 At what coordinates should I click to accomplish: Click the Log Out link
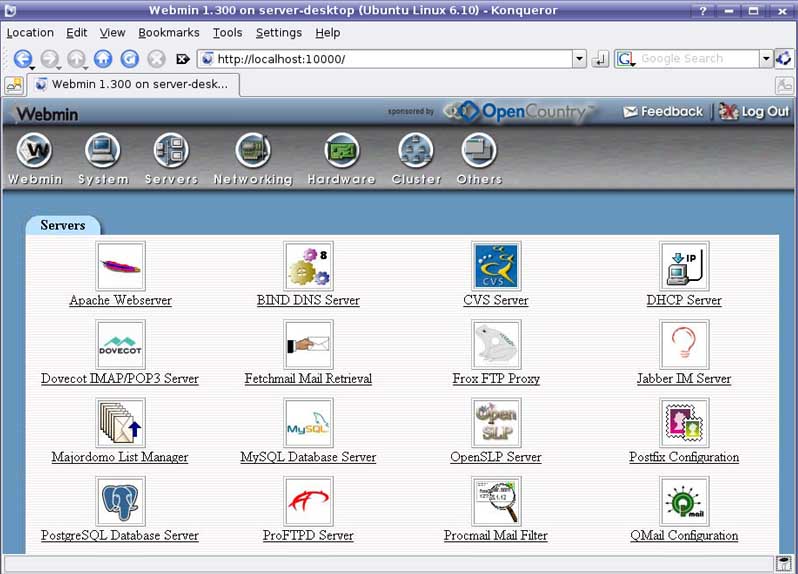tap(754, 111)
